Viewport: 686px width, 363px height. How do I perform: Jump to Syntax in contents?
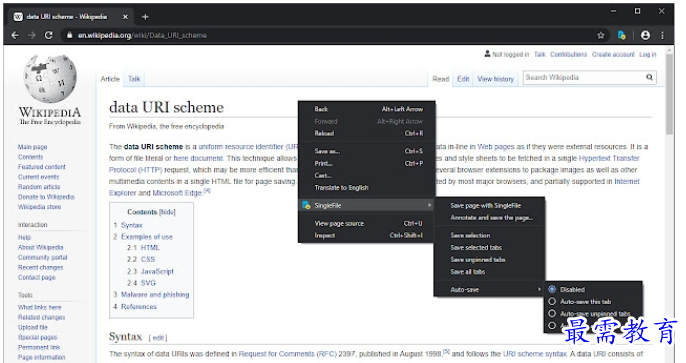132,225
